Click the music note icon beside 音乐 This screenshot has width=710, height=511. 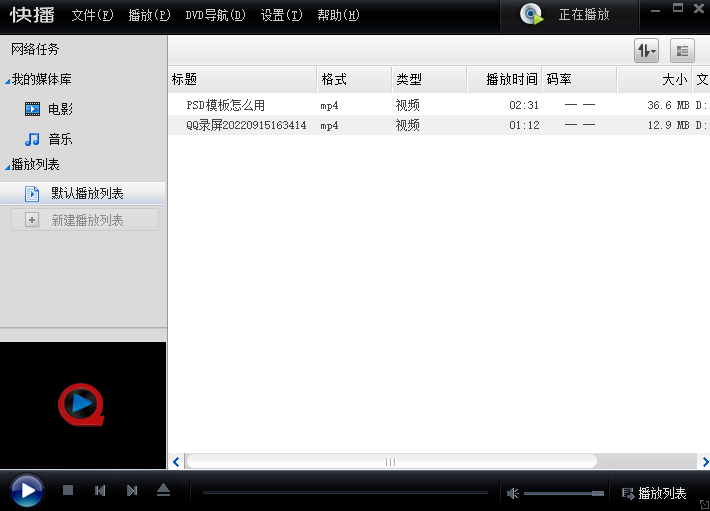click(x=32, y=139)
